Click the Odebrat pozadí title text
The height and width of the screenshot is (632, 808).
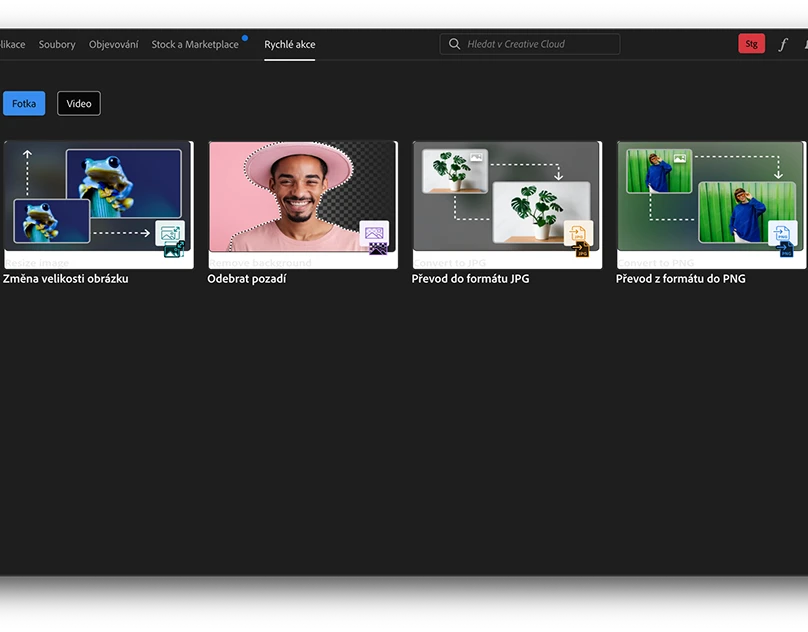click(247, 279)
